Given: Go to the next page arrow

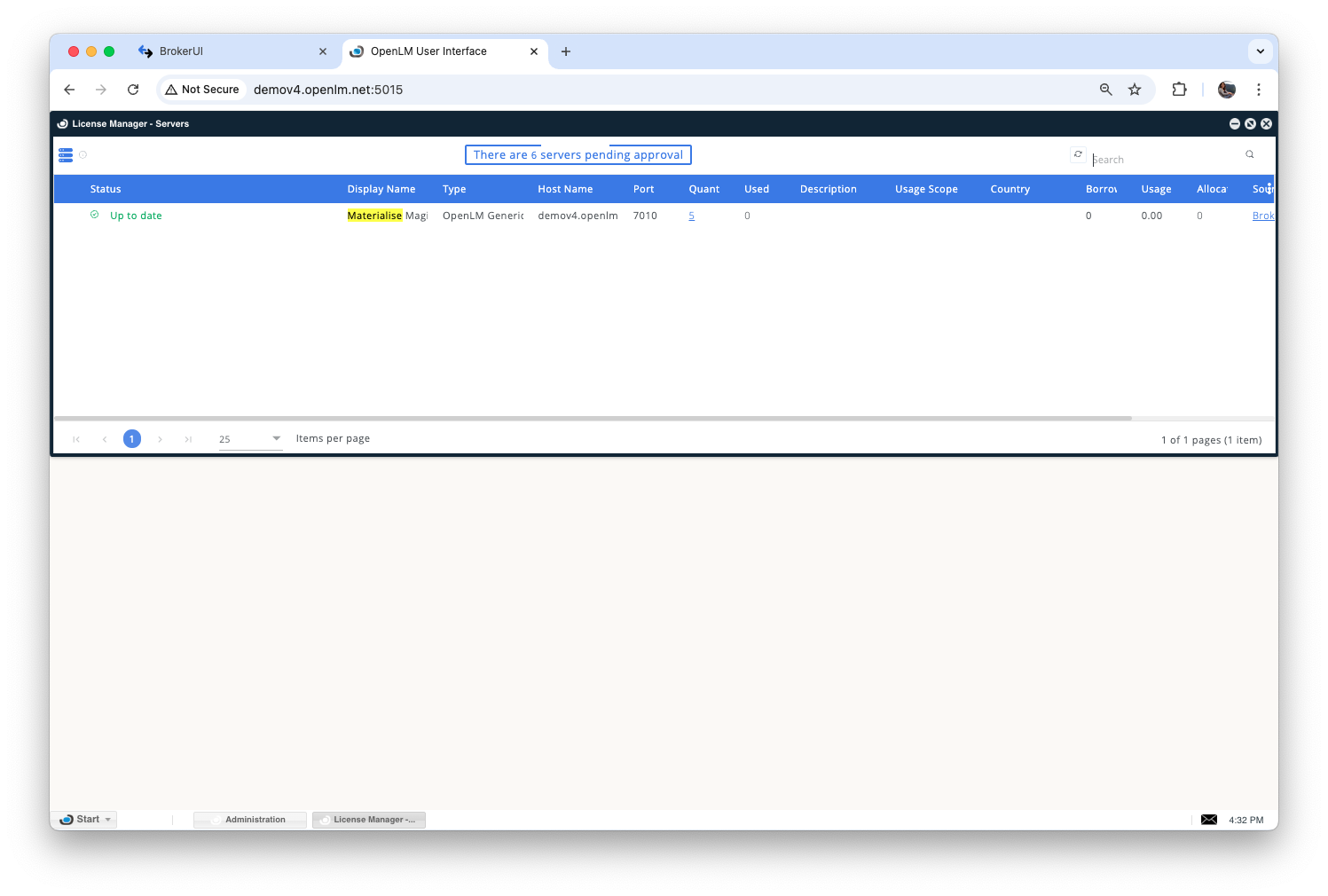Looking at the screenshot, I should tap(160, 439).
